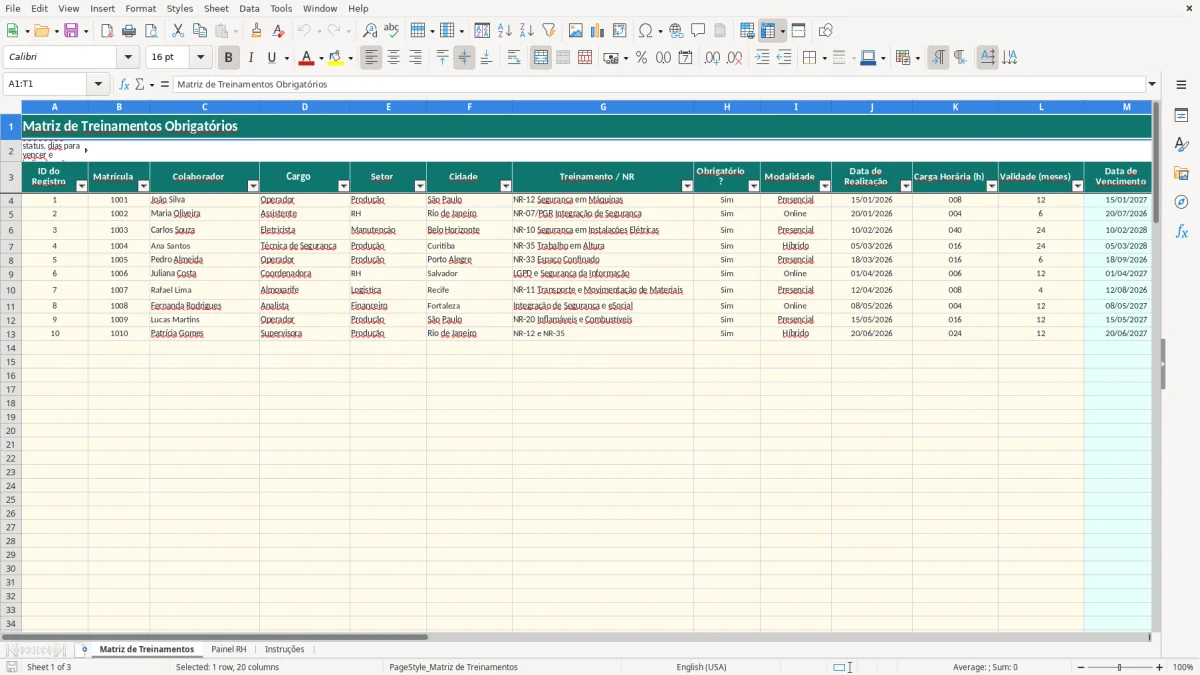Click the Save document icon
The image size is (1200, 675).
71,31
